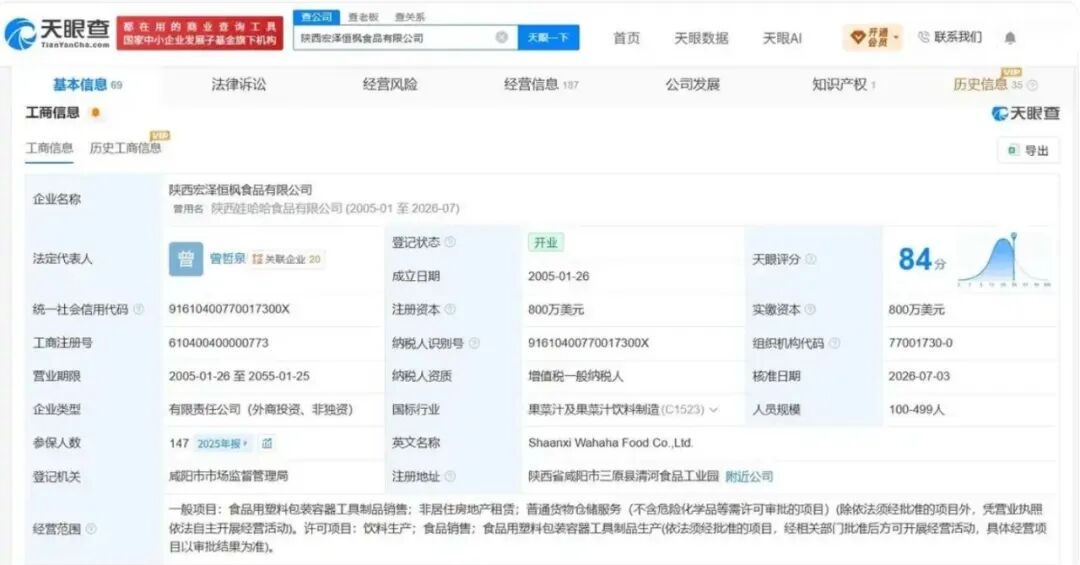Click the Tianyancha logo
1080x565 pixels.
[57, 33]
